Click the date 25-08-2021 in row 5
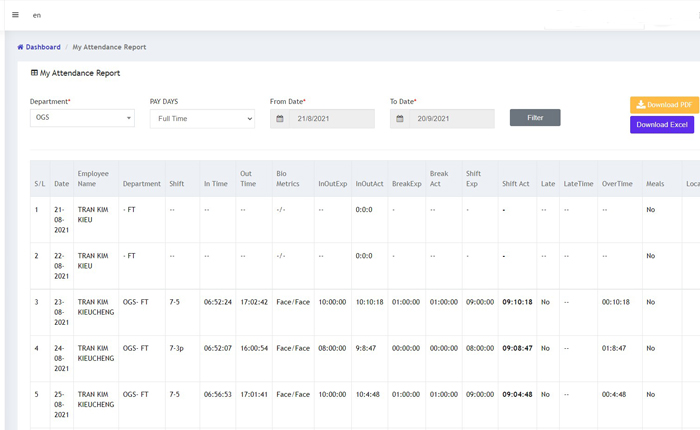Image resolution: width=700 pixels, height=430 pixels. pos(62,405)
